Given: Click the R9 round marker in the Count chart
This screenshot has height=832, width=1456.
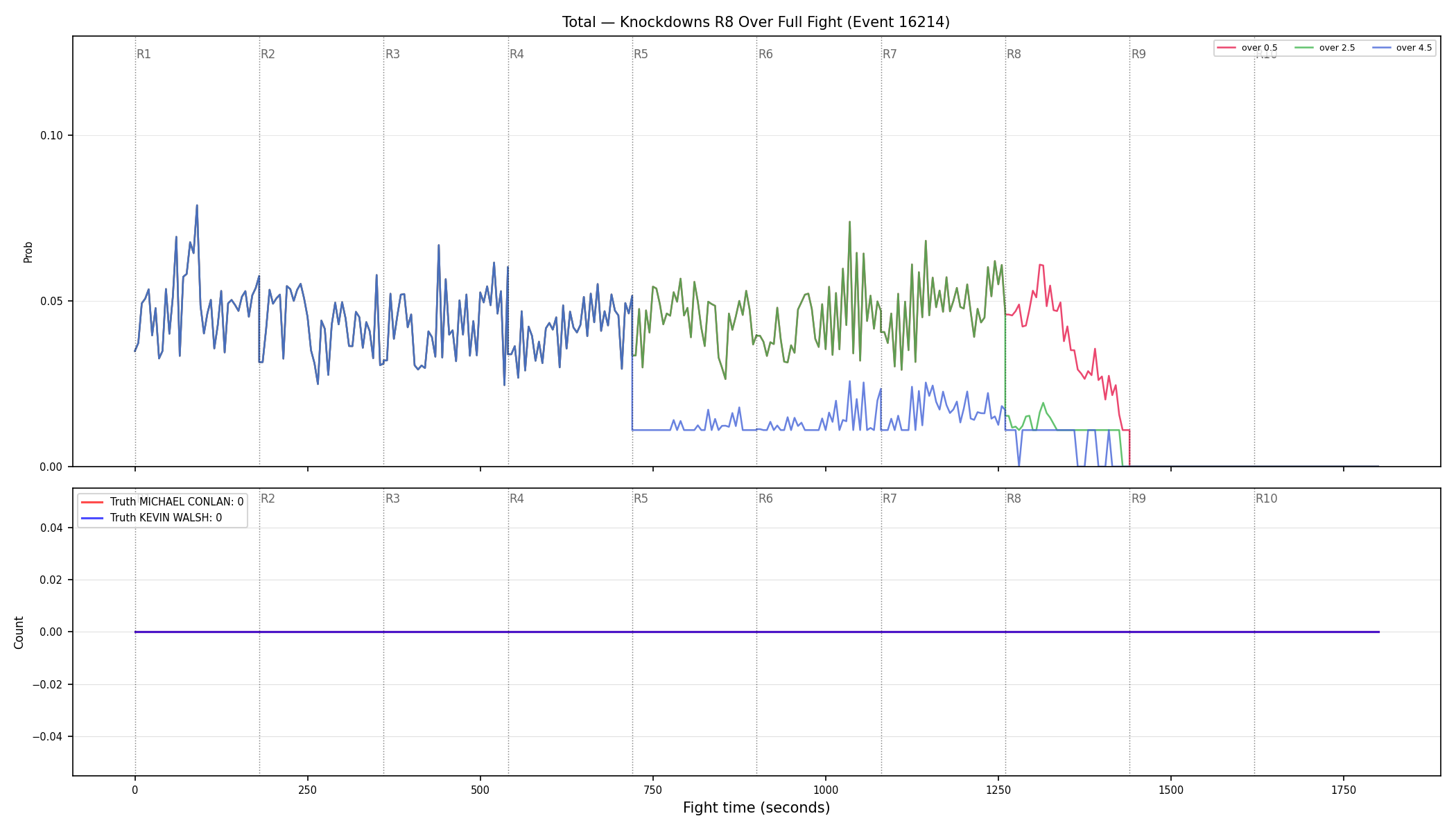Looking at the screenshot, I should [1138, 499].
